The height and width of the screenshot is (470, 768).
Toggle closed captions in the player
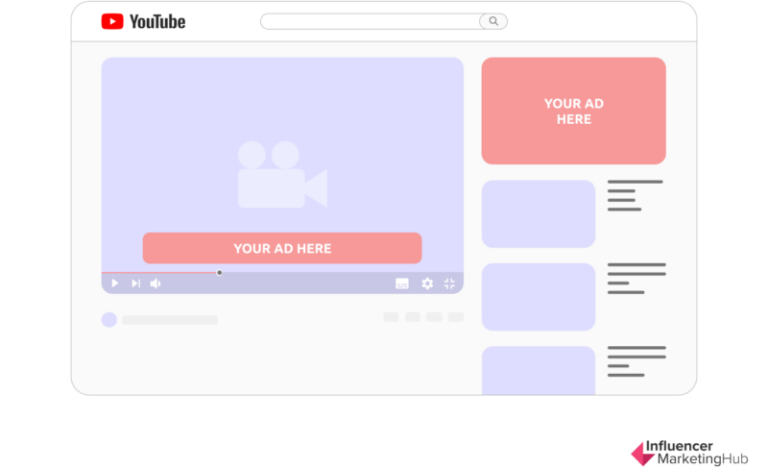pyautogui.click(x=402, y=284)
